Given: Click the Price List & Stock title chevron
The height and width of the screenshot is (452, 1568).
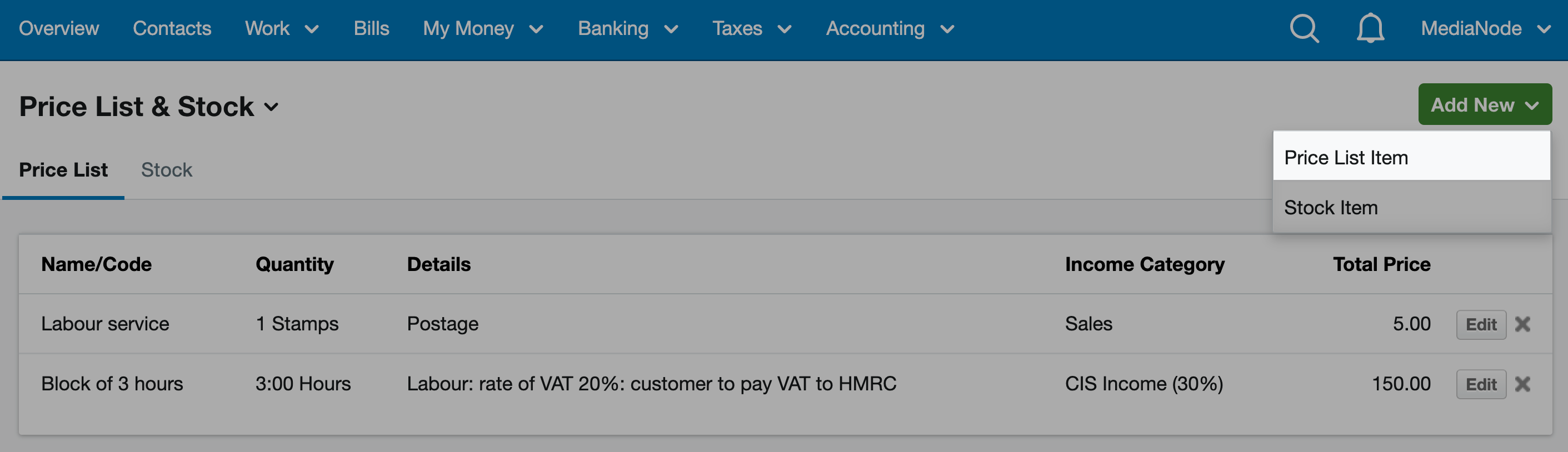Looking at the screenshot, I should [272, 108].
